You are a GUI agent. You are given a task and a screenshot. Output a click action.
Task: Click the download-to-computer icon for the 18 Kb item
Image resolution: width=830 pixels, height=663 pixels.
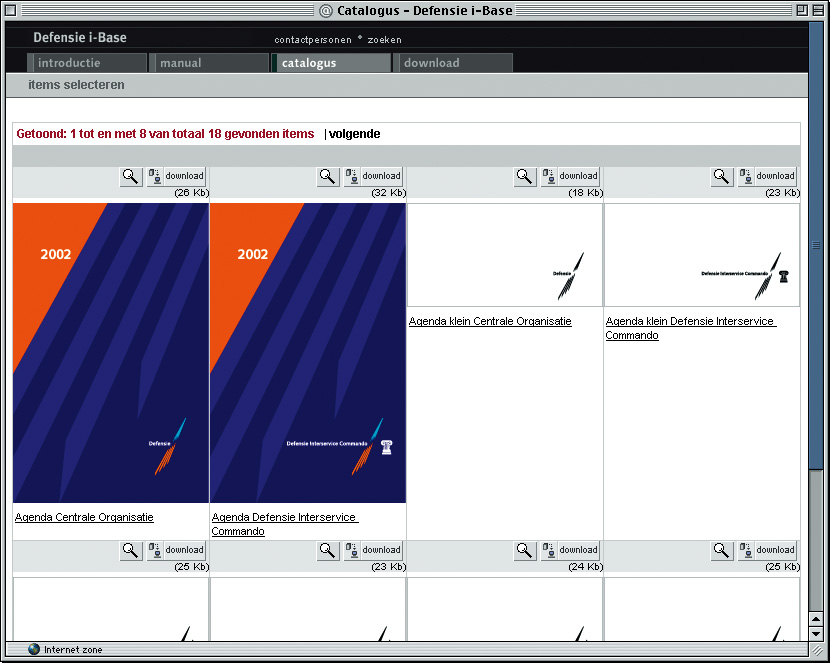[x=548, y=176]
